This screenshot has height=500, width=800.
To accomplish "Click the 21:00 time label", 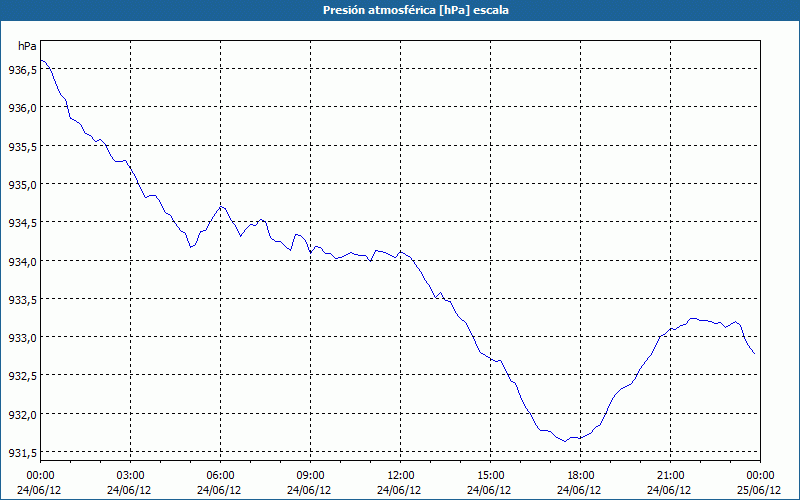I will 670,476.
